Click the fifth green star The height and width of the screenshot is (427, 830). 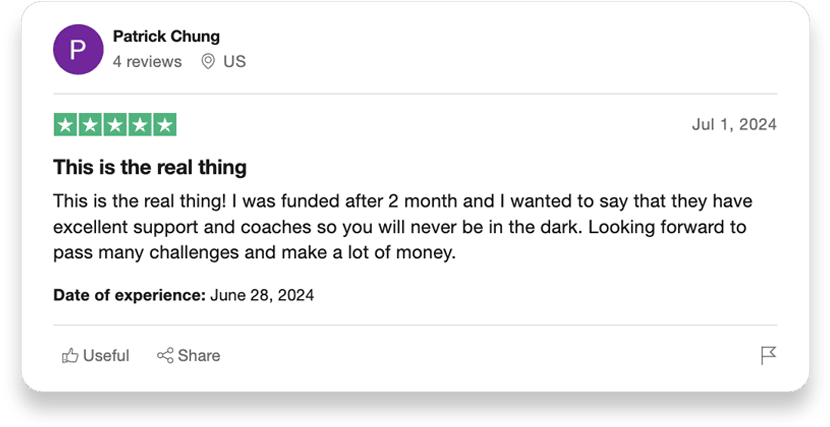[165, 125]
